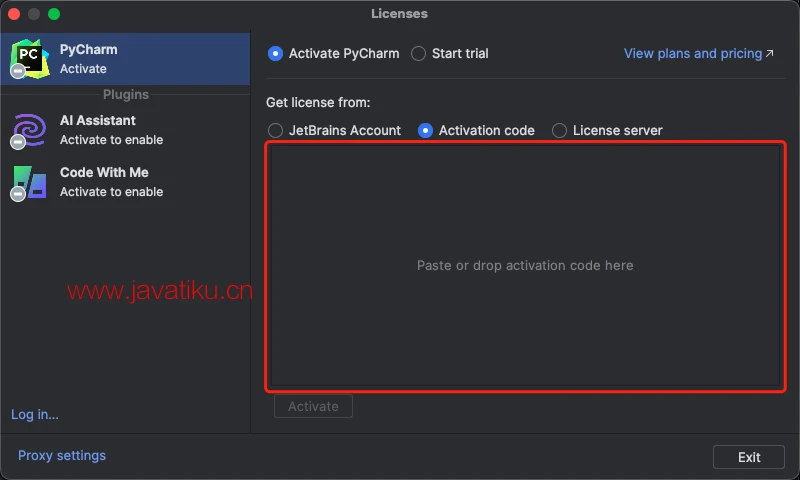Select JetBrains Account as license source
Viewport: 800px width, 480px height.
click(276, 131)
